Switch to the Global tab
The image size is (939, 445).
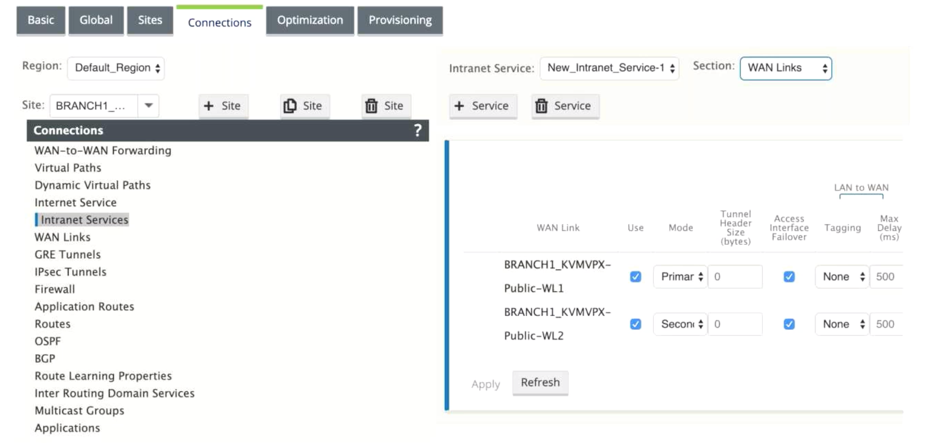pyautogui.click(x=96, y=20)
